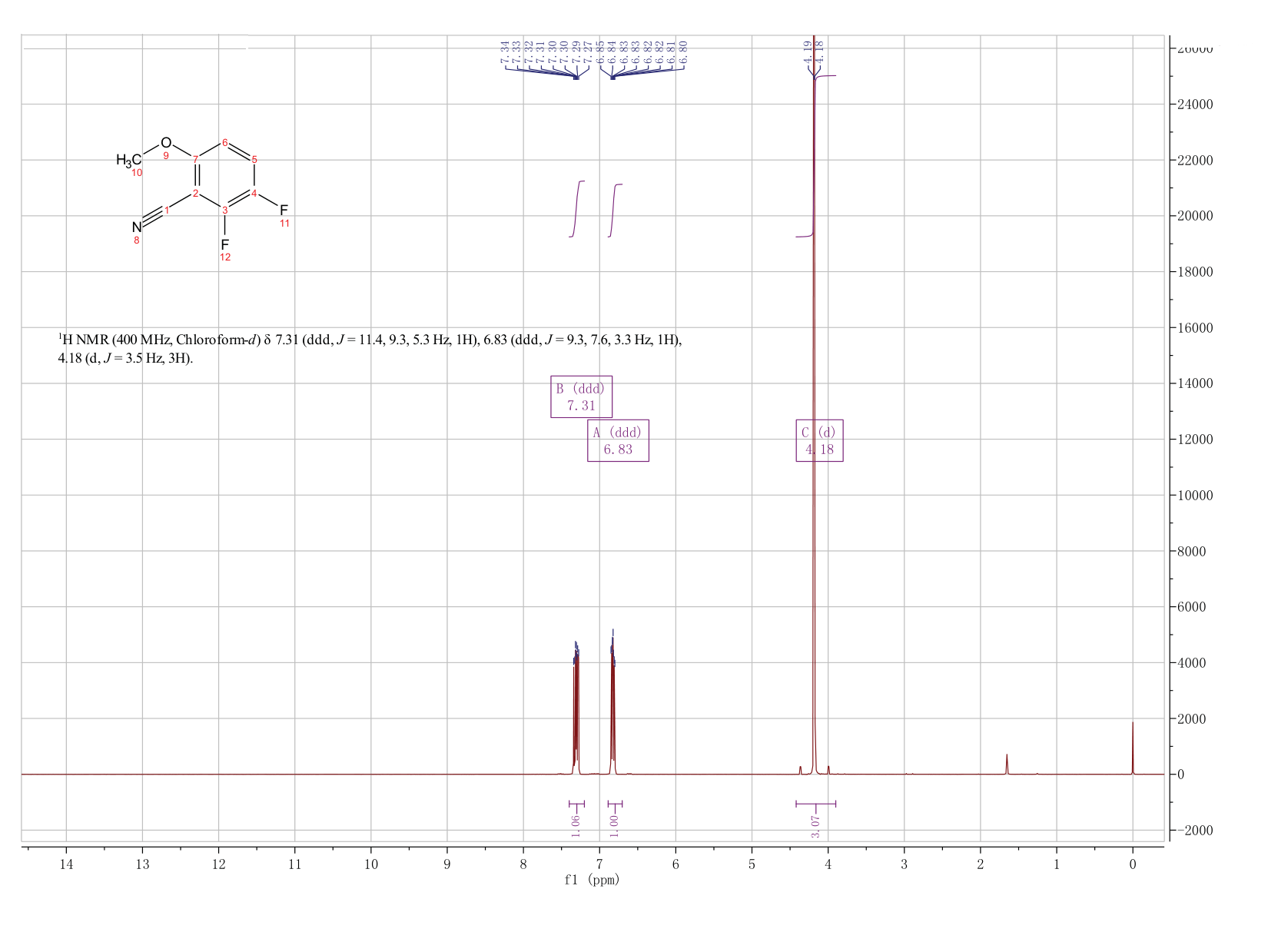Click the carbon 2 label on the ring

pos(196,193)
